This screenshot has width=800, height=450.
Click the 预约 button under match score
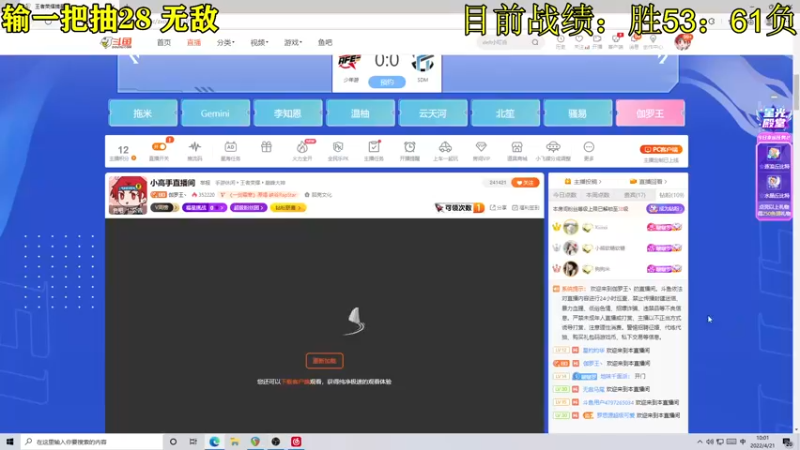pos(387,82)
